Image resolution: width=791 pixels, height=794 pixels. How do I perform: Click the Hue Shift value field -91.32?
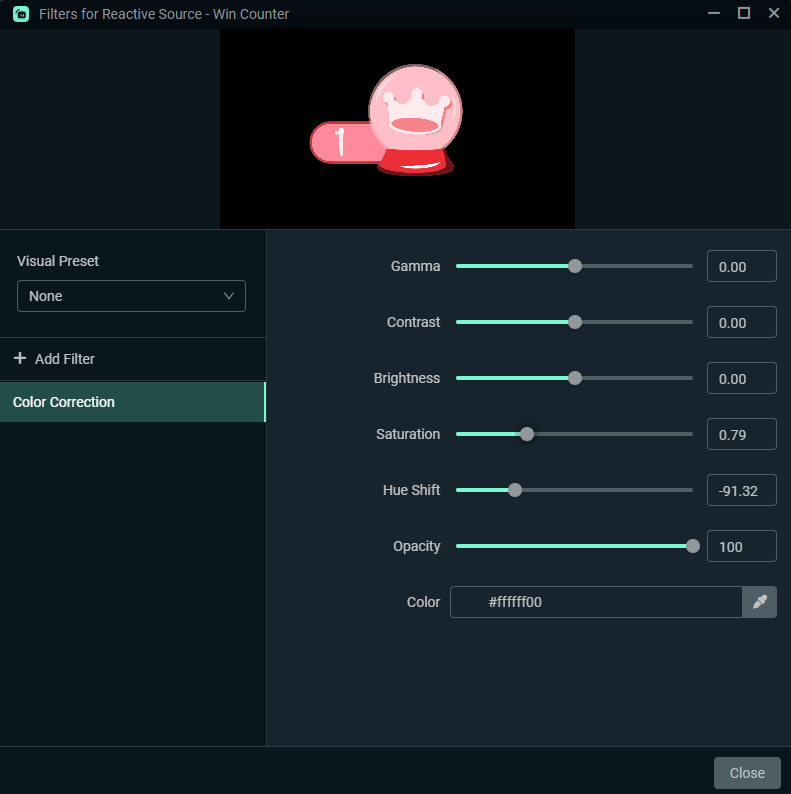(x=741, y=490)
